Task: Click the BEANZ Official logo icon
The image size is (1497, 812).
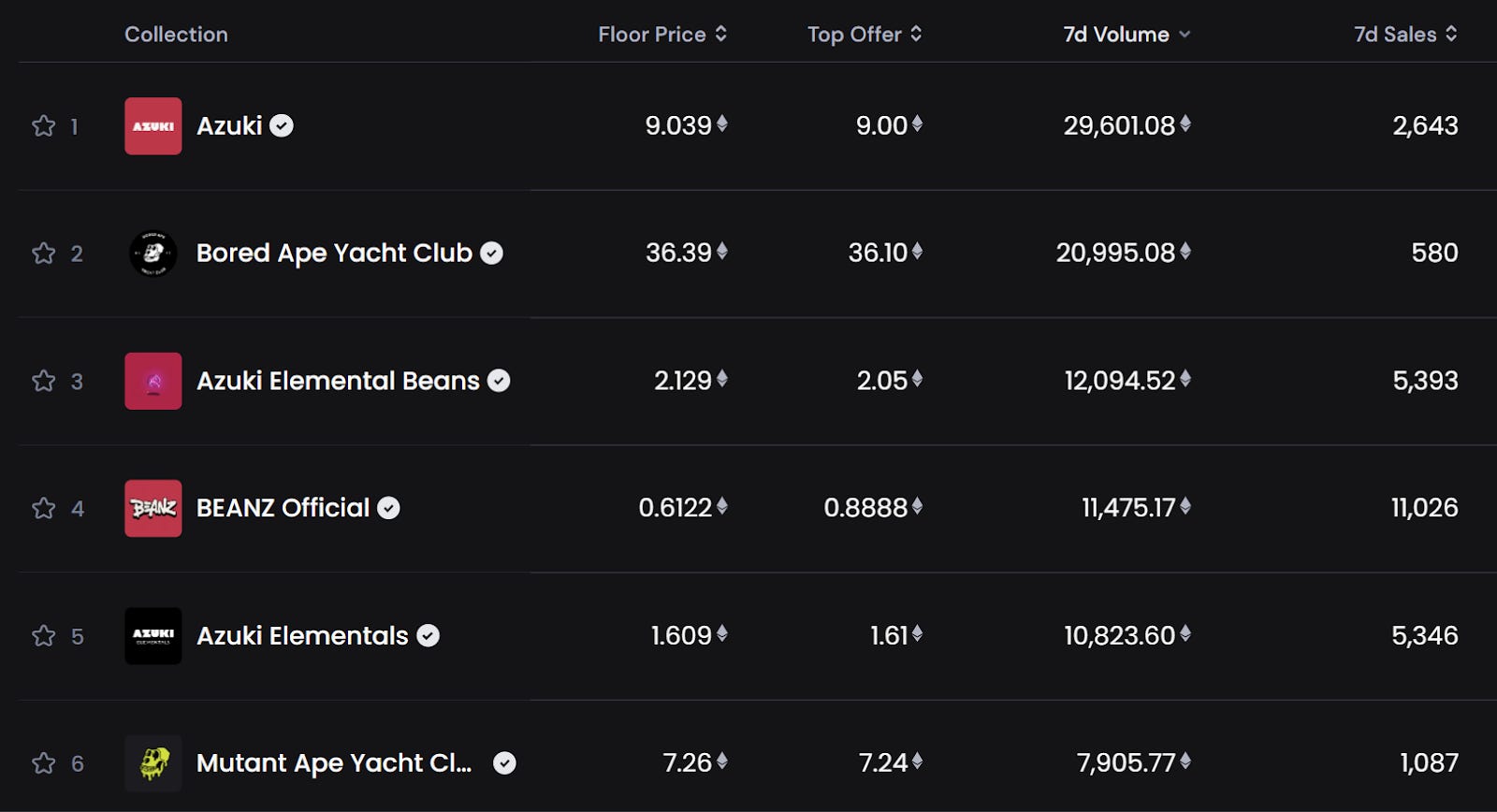Action: click(153, 508)
